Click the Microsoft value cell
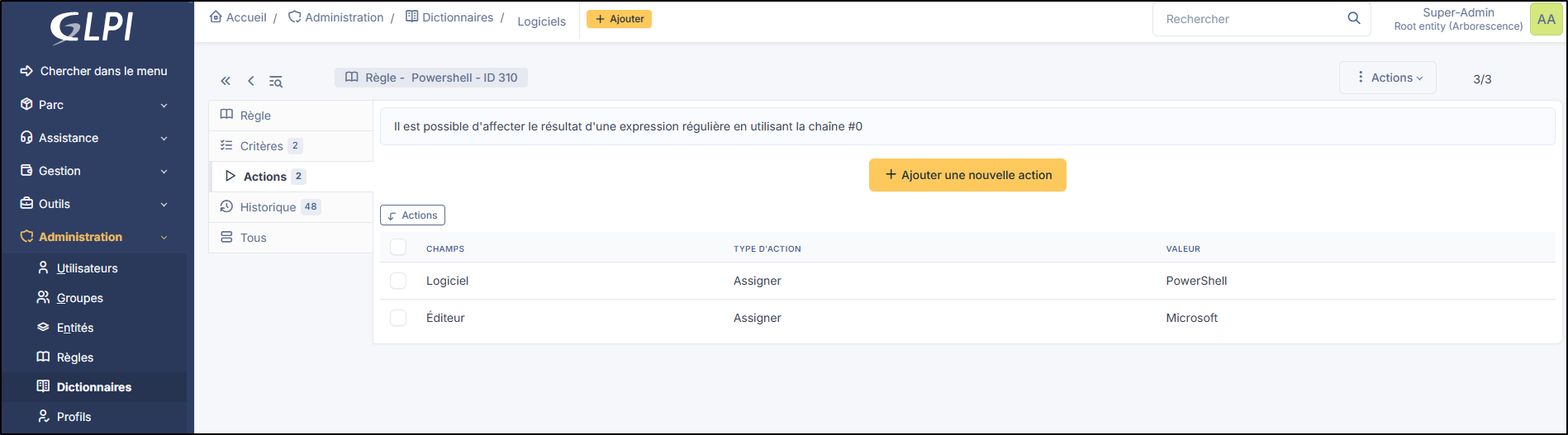The image size is (1568, 435). 1192,318
